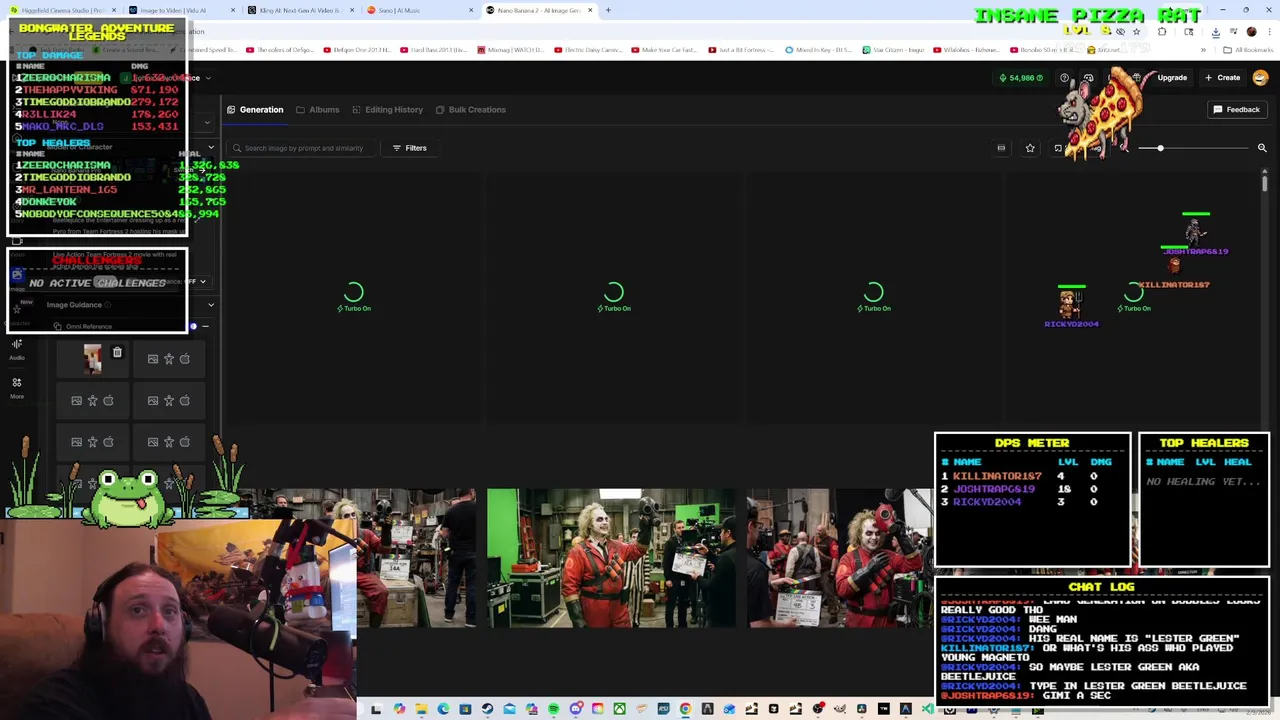The image size is (1280, 720).
Task: Switch to the Editing History tab
Action: tap(387, 110)
